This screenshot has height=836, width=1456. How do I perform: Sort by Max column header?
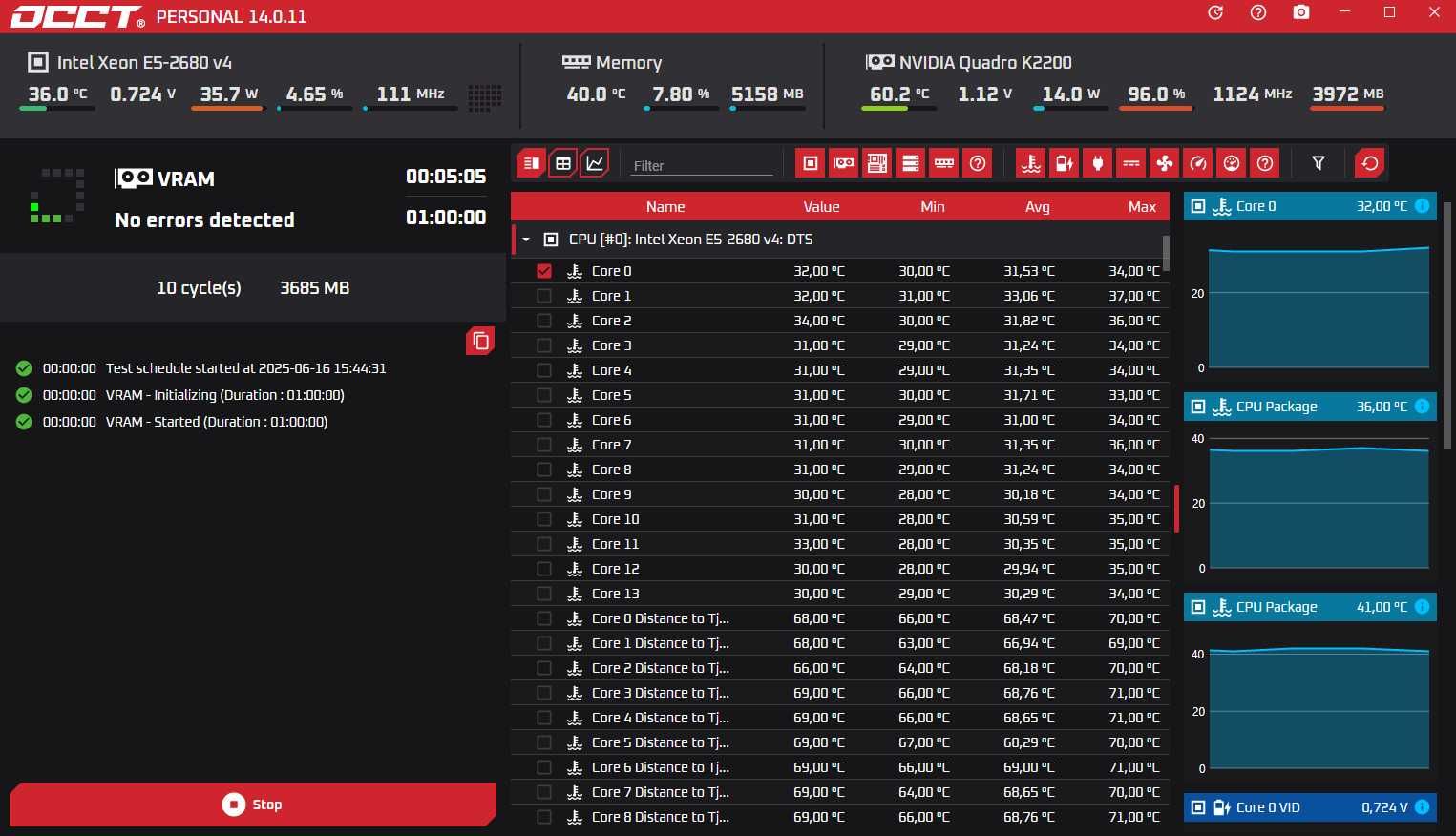click(1142, 207)
